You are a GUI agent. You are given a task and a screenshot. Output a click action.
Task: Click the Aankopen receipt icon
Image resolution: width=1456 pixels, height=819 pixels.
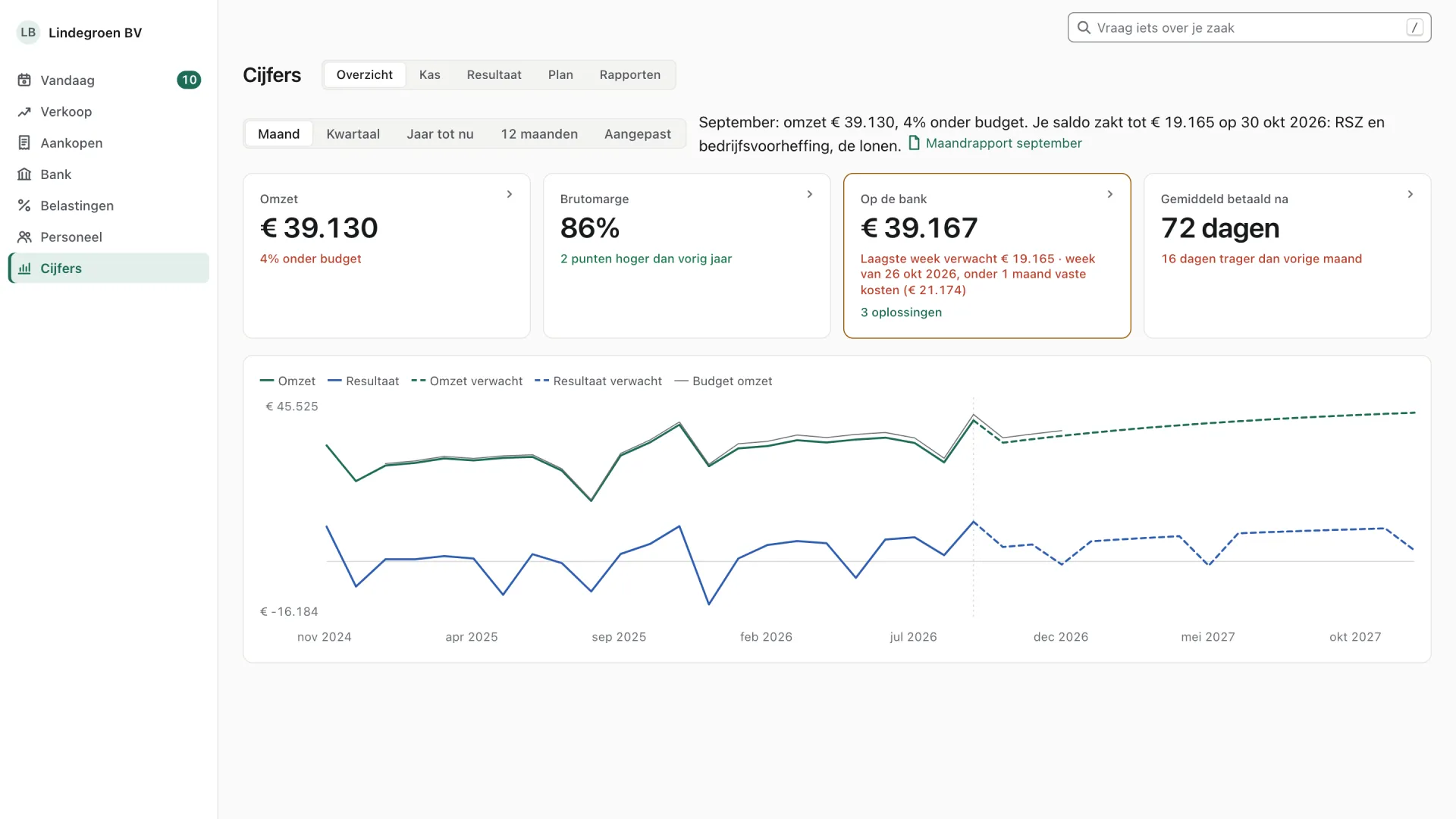24,143
